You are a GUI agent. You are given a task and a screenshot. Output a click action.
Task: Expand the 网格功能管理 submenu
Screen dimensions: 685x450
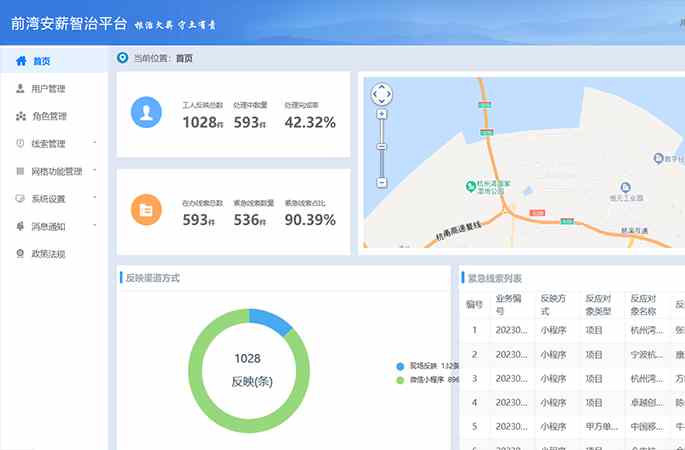coord(95,171)
